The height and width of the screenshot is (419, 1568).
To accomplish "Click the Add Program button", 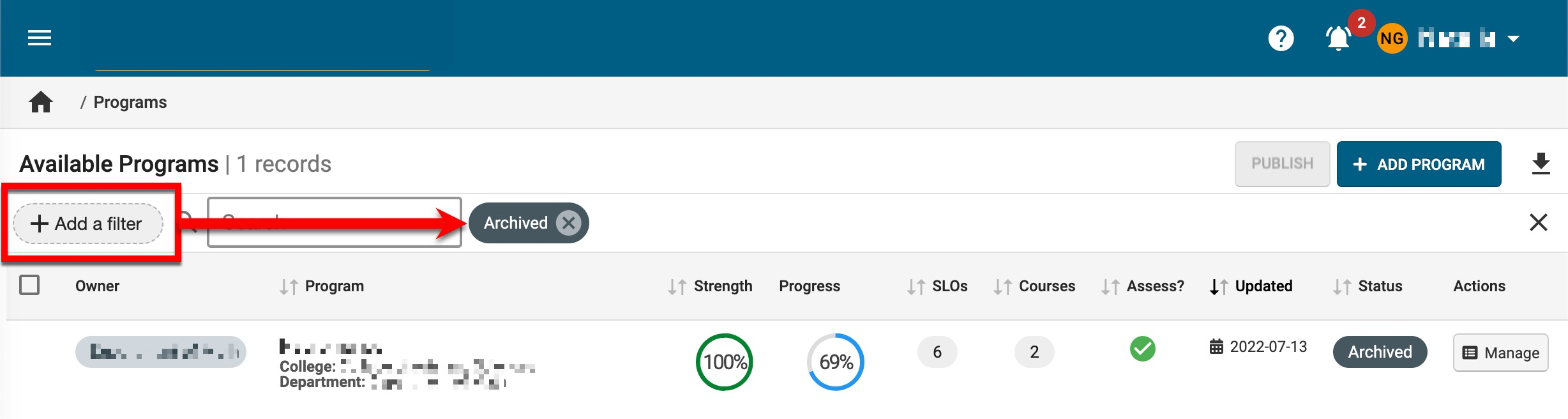I will [1419, 164].
